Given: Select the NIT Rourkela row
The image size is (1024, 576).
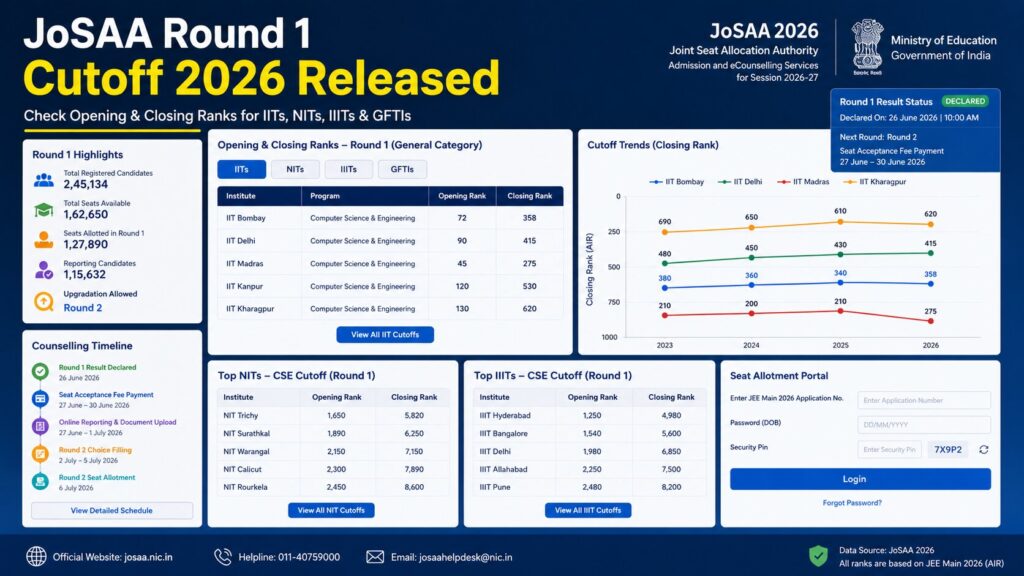Looking at the screenshot, I should coord(334,487).
